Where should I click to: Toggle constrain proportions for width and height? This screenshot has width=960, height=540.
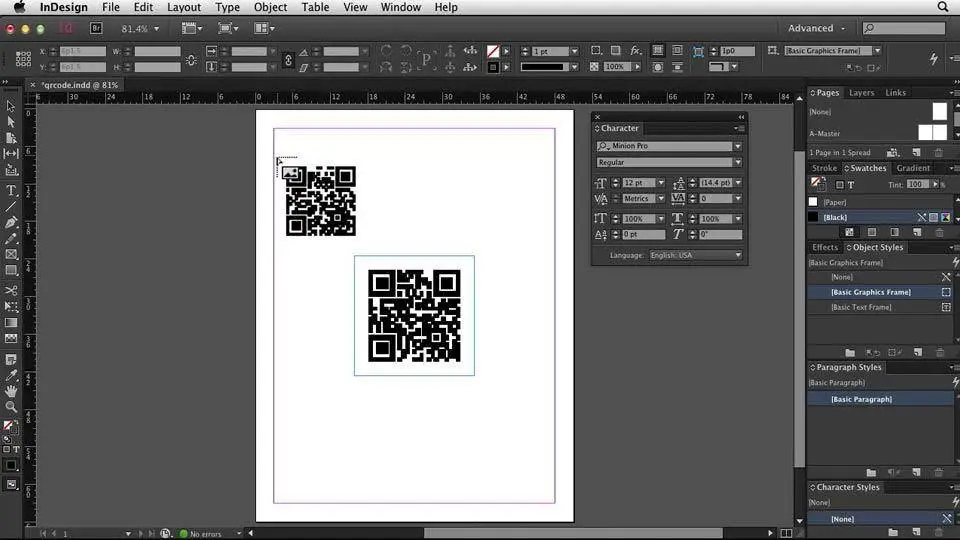point(191,59)
